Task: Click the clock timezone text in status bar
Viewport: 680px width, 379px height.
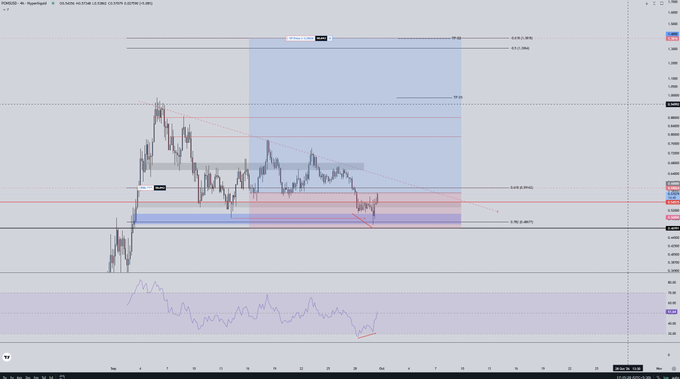Action: tap(634, 377)
